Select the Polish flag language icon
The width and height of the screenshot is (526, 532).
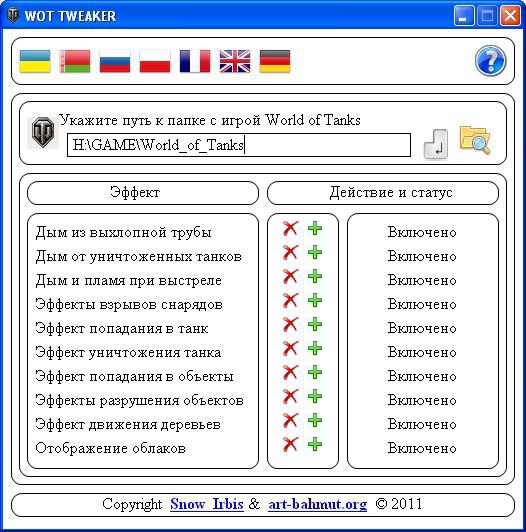[155, 61]
